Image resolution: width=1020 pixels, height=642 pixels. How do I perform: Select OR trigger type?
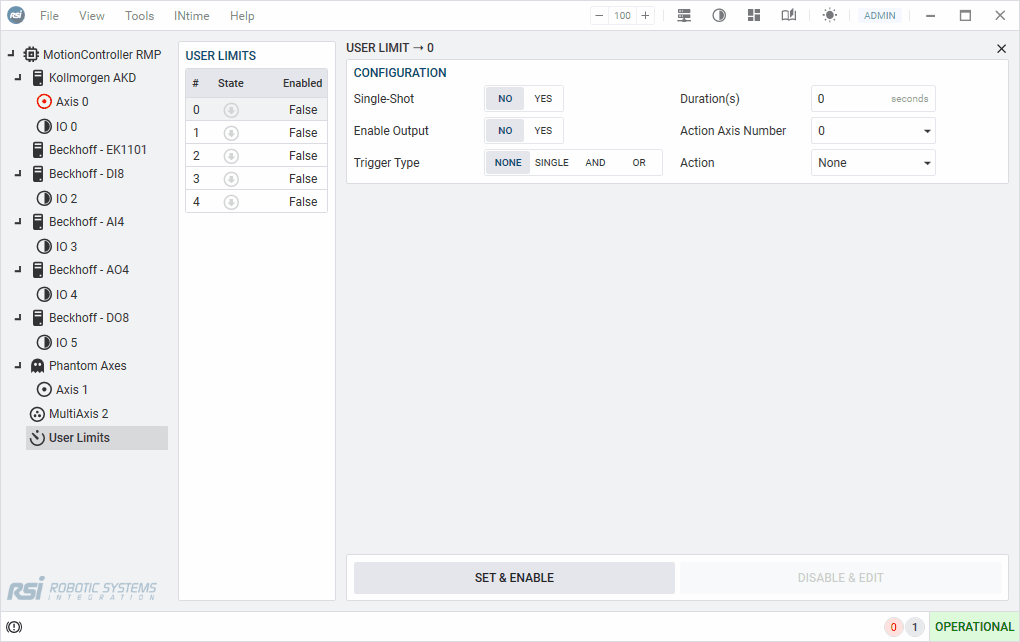[x=639, y=163]
